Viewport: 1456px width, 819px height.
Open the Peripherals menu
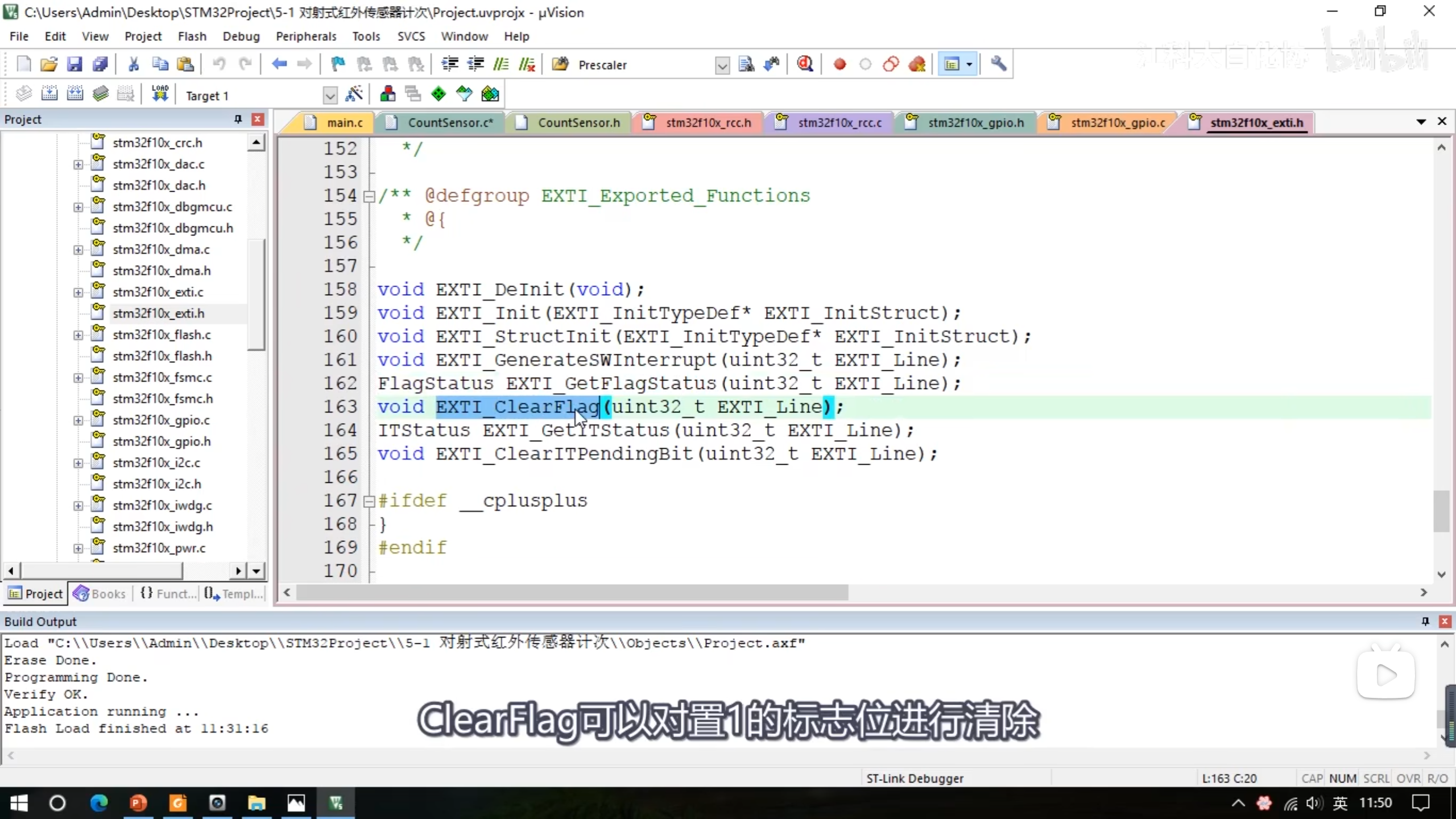point(306,36)
